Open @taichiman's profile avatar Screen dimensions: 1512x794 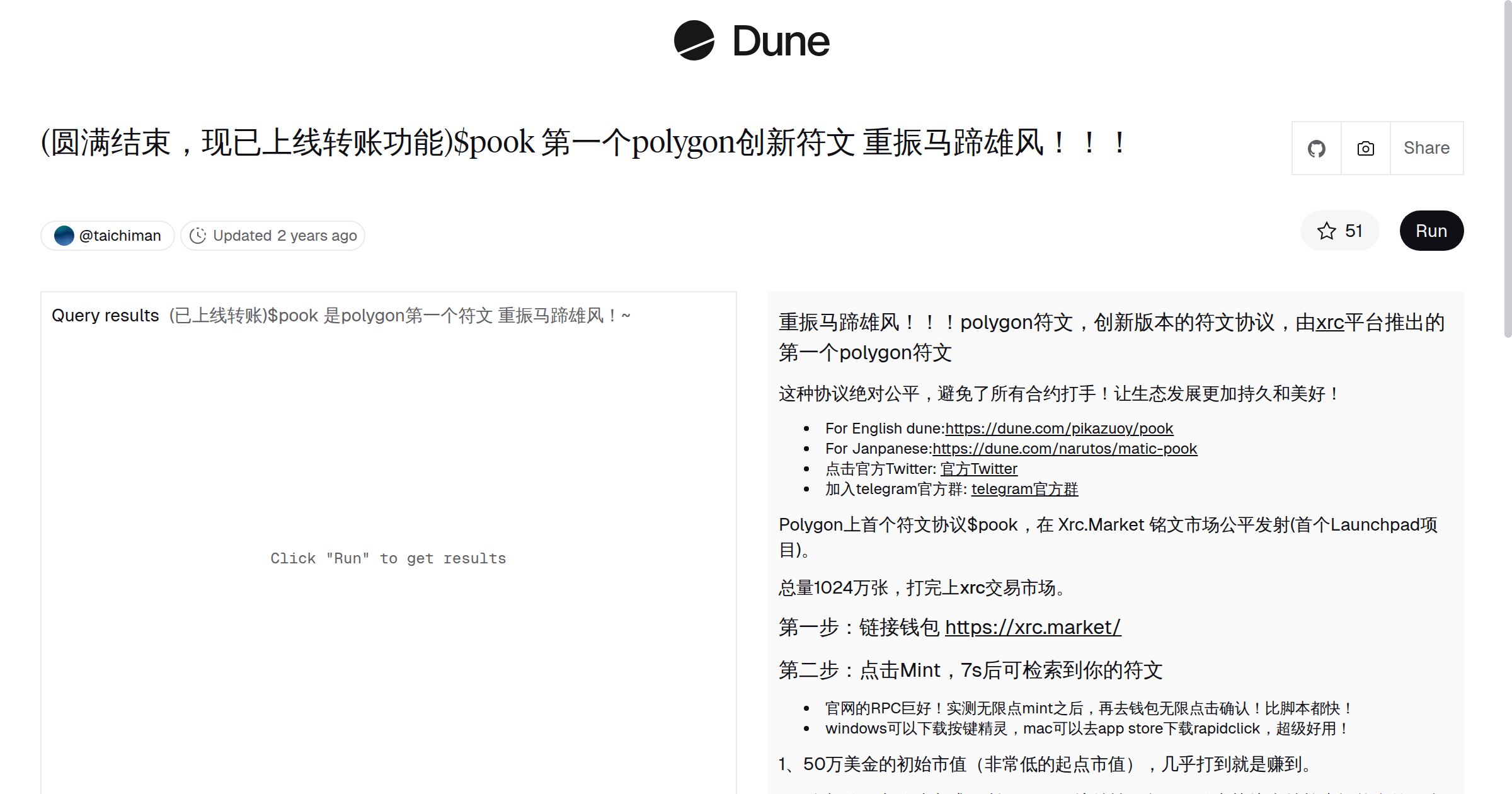point(64,235)
